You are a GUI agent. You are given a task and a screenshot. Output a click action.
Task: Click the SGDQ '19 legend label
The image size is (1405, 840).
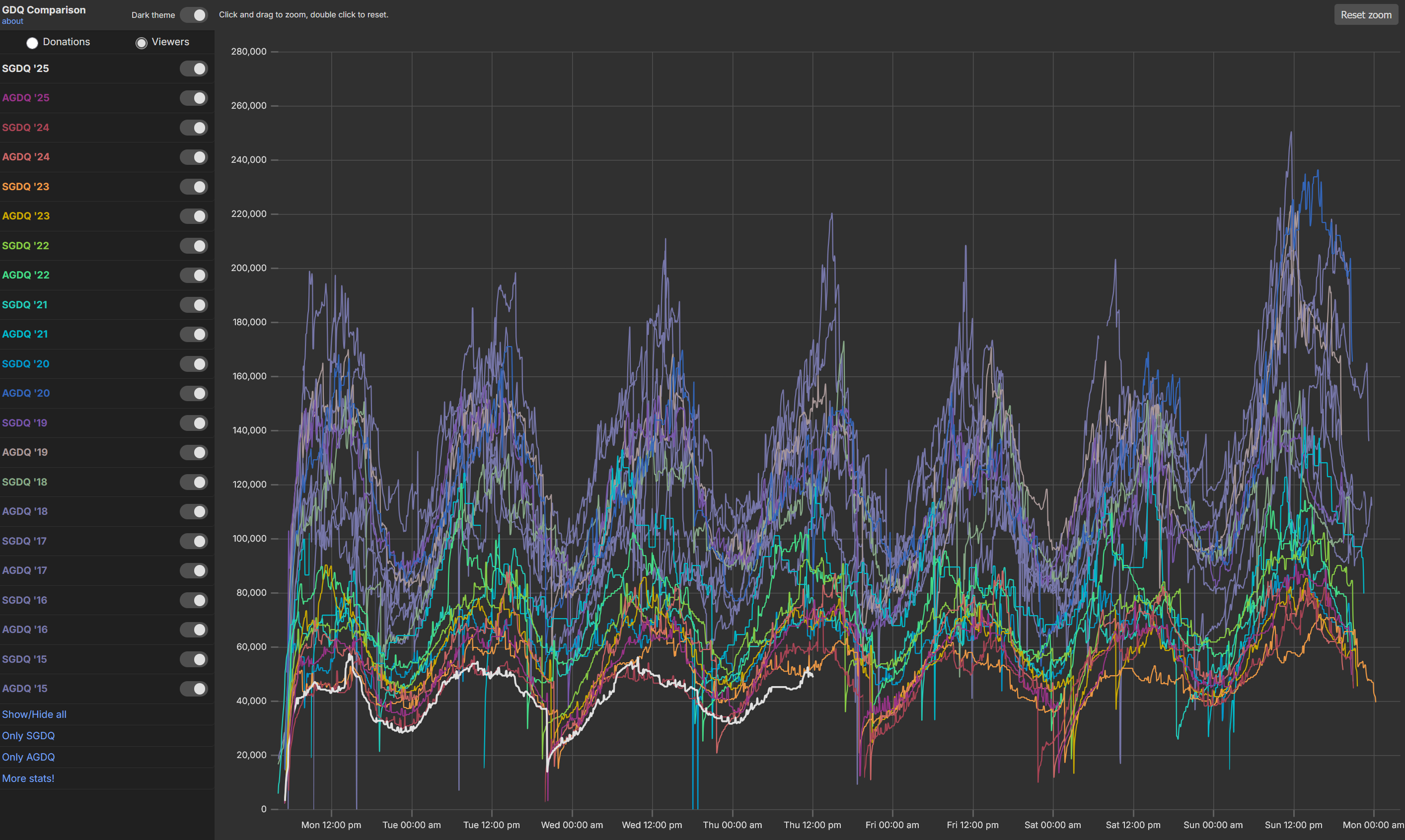tap(24, 423)
